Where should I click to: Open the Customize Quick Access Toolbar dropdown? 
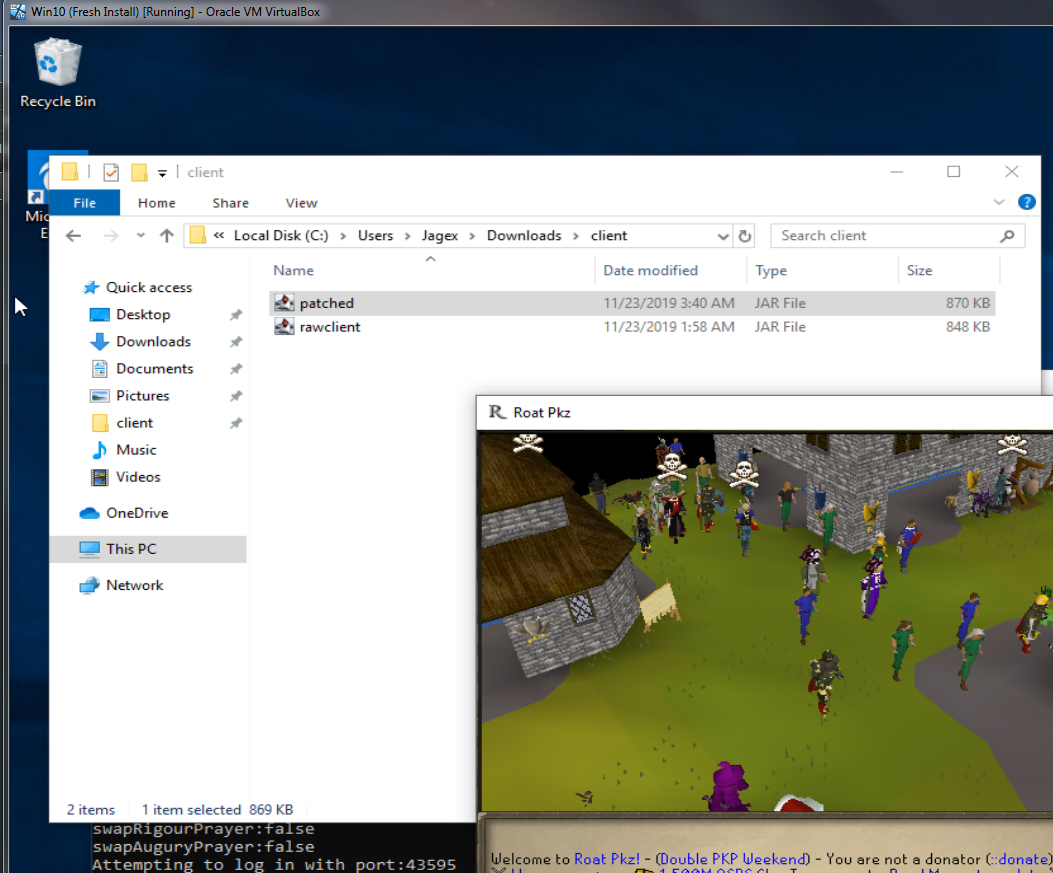[162, 173]
